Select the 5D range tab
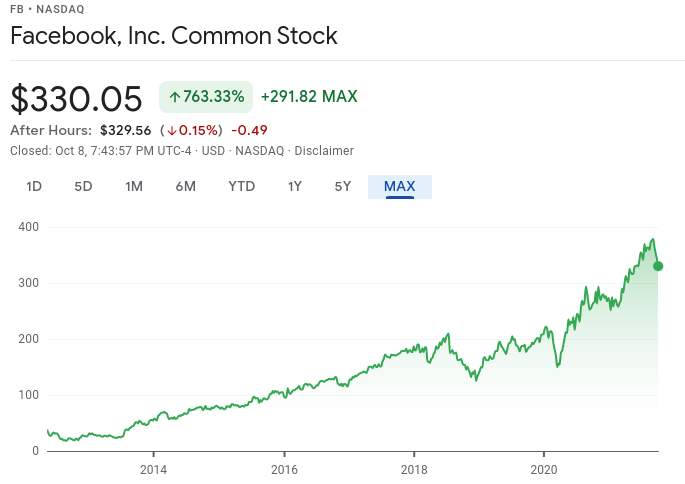The width and height of the screenshot is (685, 484). tap(83, 186)
